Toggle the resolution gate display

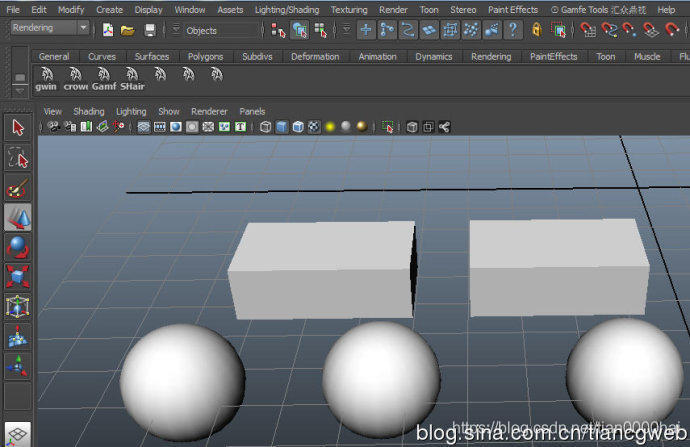[x=176, y=127]
